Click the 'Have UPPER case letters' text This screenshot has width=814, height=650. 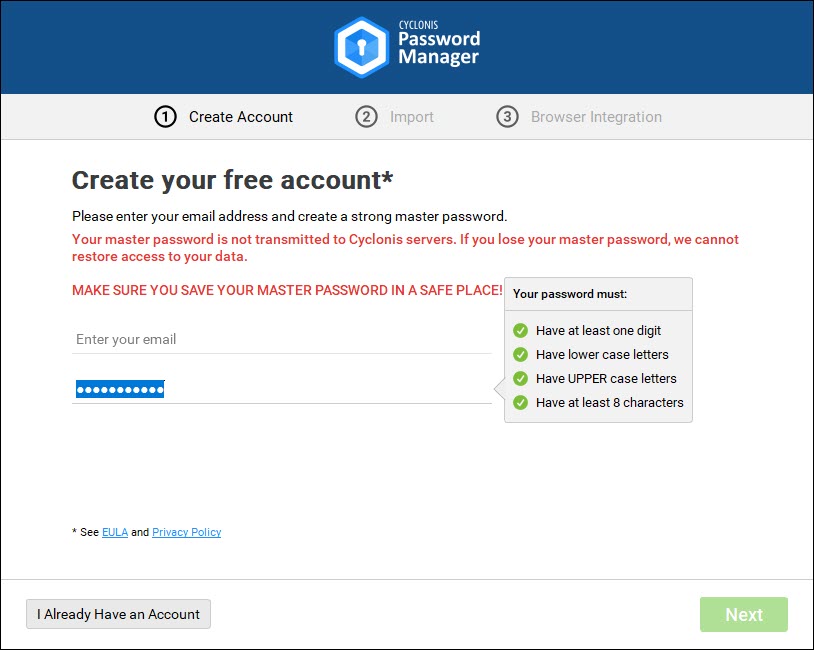(606, 378)
